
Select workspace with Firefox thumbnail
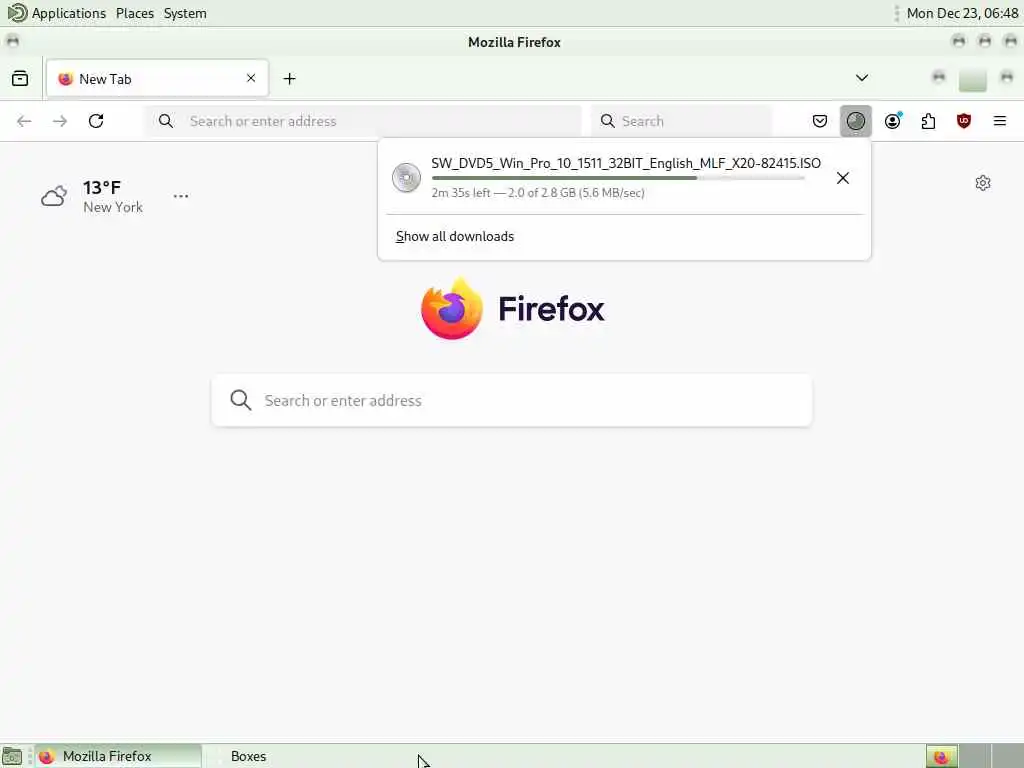(x=941, y=756)
